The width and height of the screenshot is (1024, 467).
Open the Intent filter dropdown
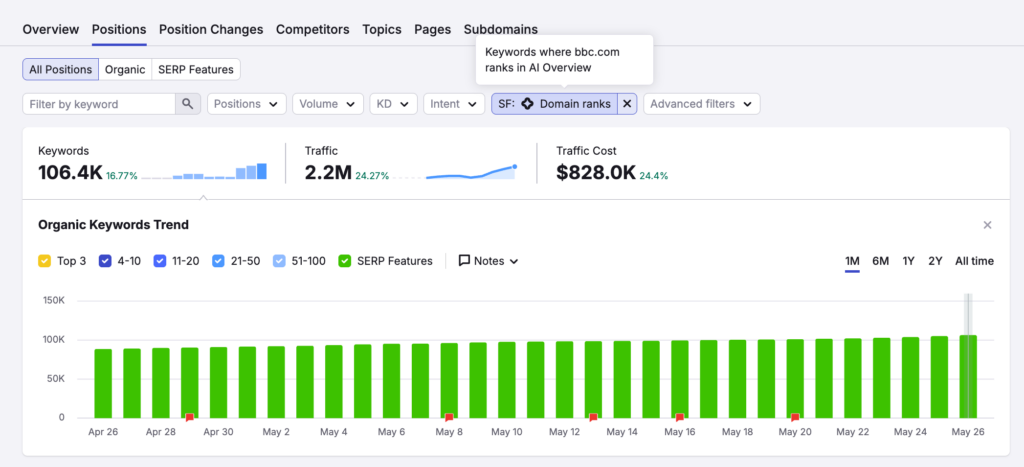[454, 104]
